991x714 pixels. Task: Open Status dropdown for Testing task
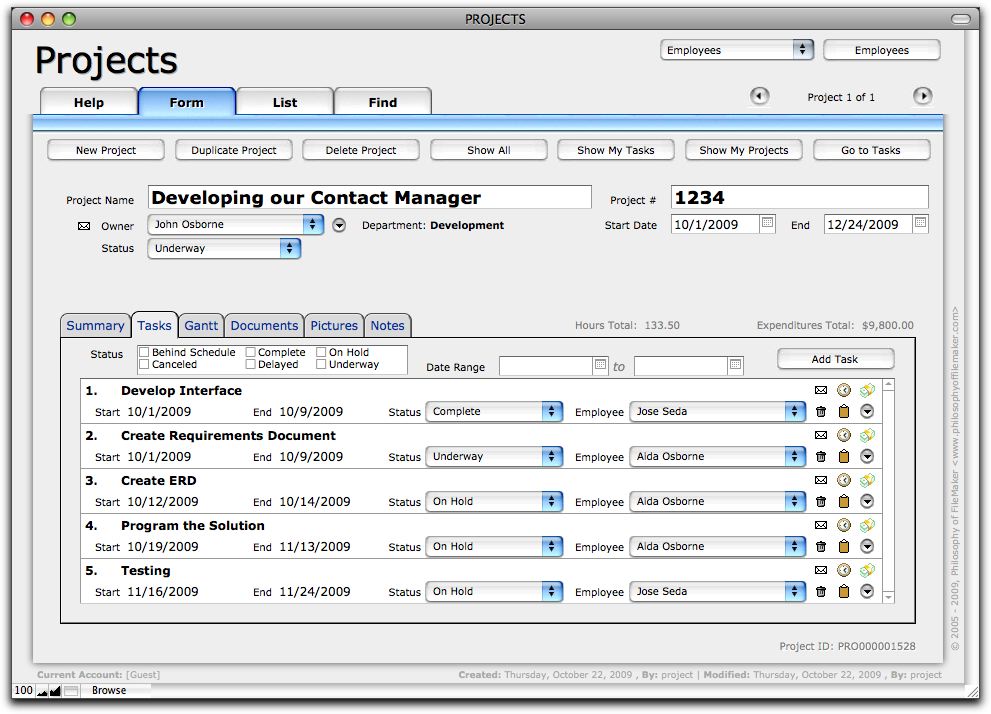tap(494, 591)
